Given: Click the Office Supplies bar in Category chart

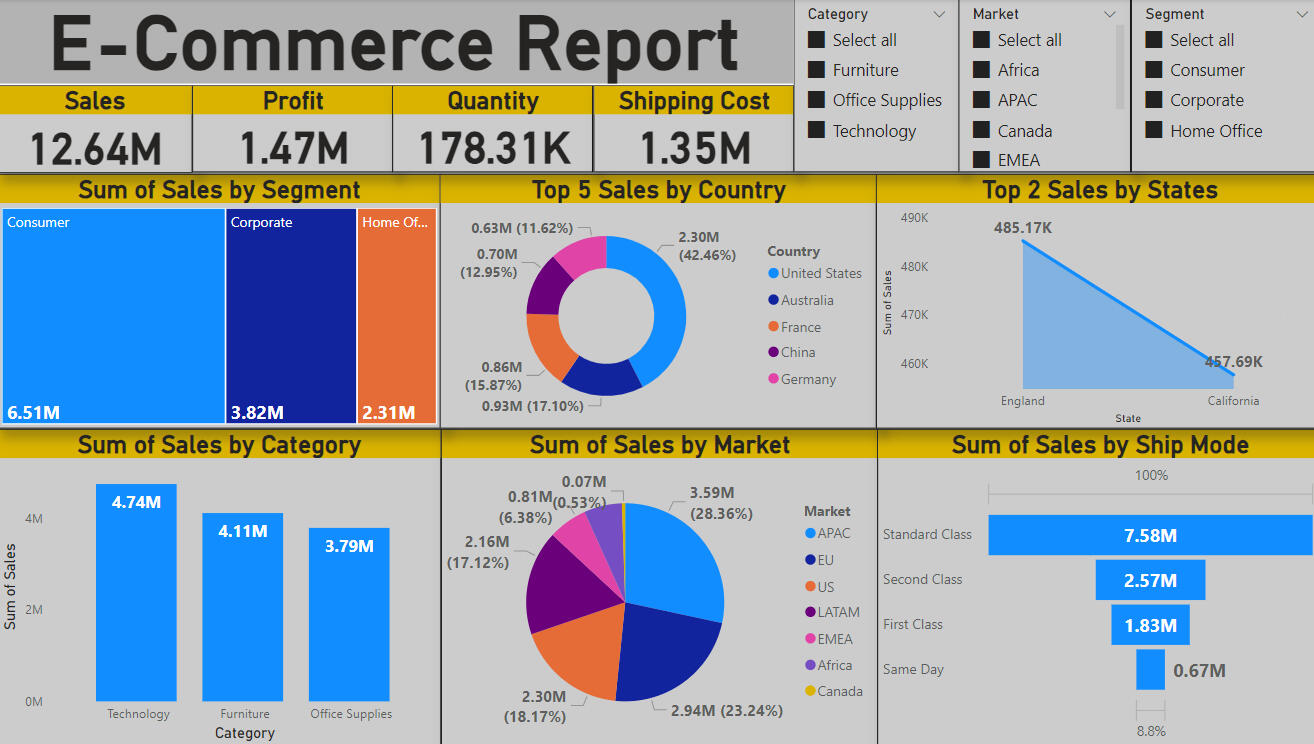Looking at the screenshot, I should coord(349,614).
